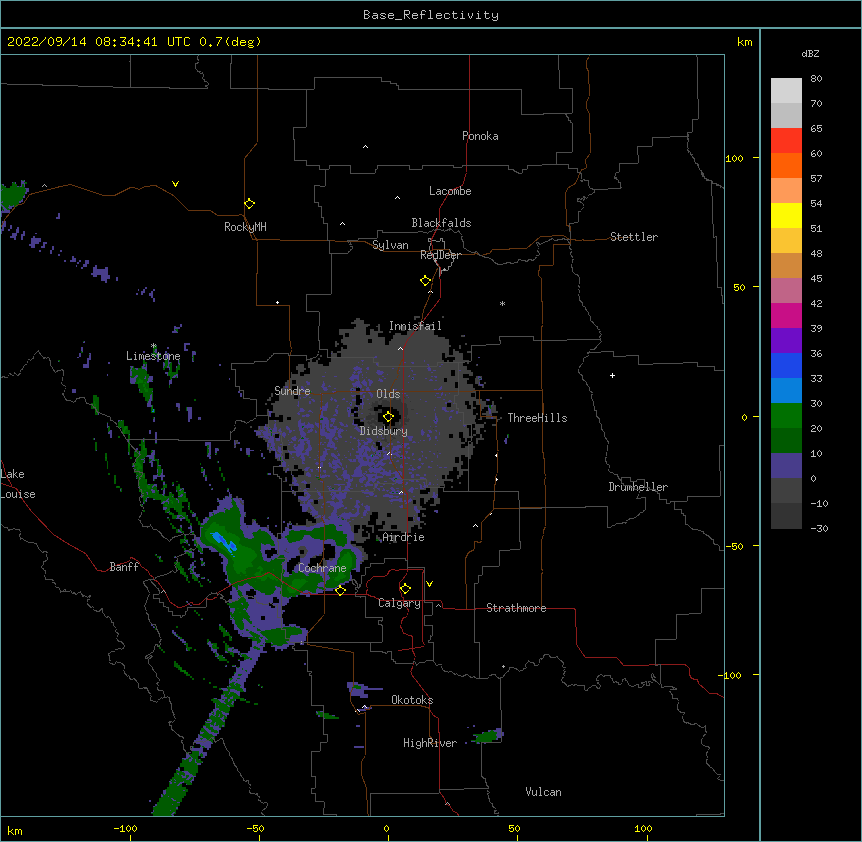
Task: Click the Lacombe city label
Action: 450,191
